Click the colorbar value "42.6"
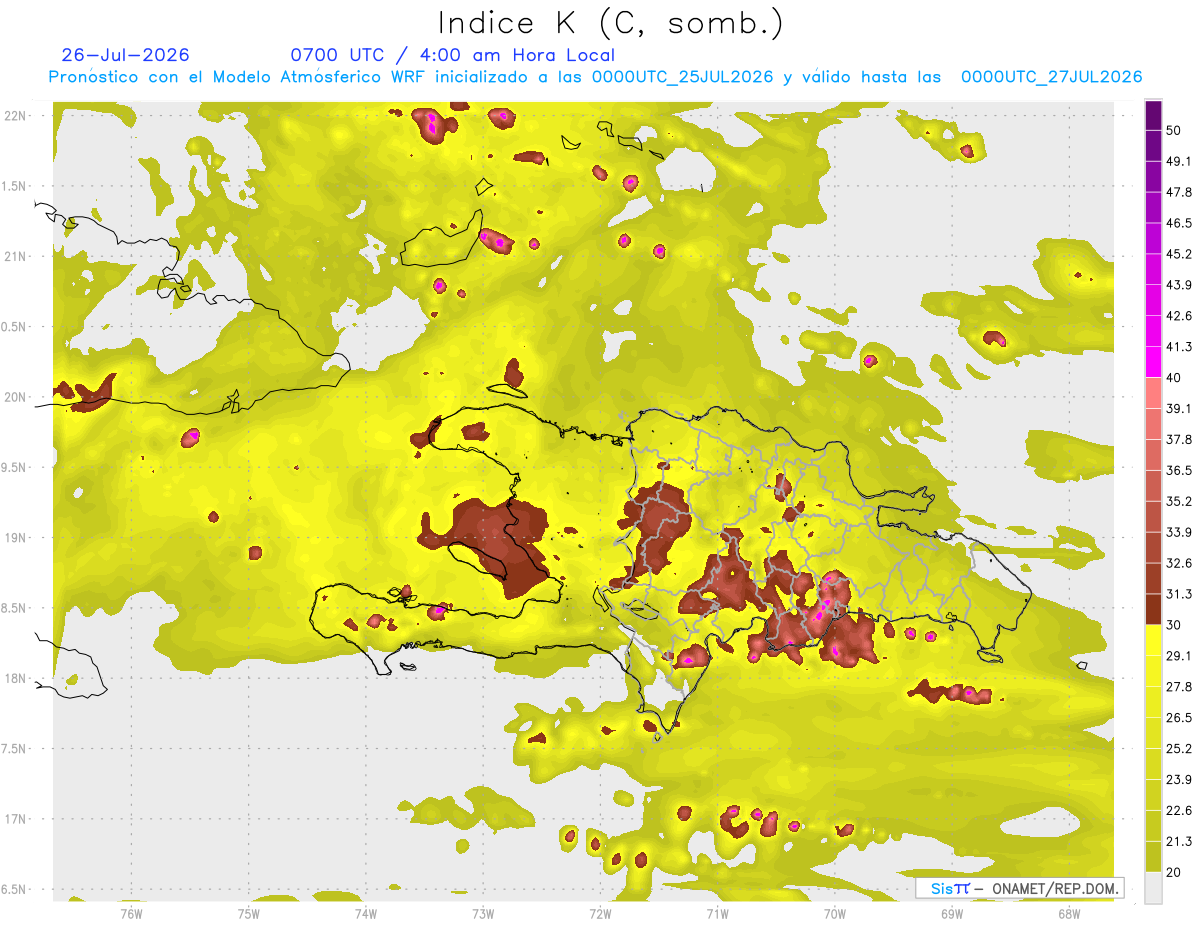This screenshot has width=1200, height=927. tap(1180, 316)
